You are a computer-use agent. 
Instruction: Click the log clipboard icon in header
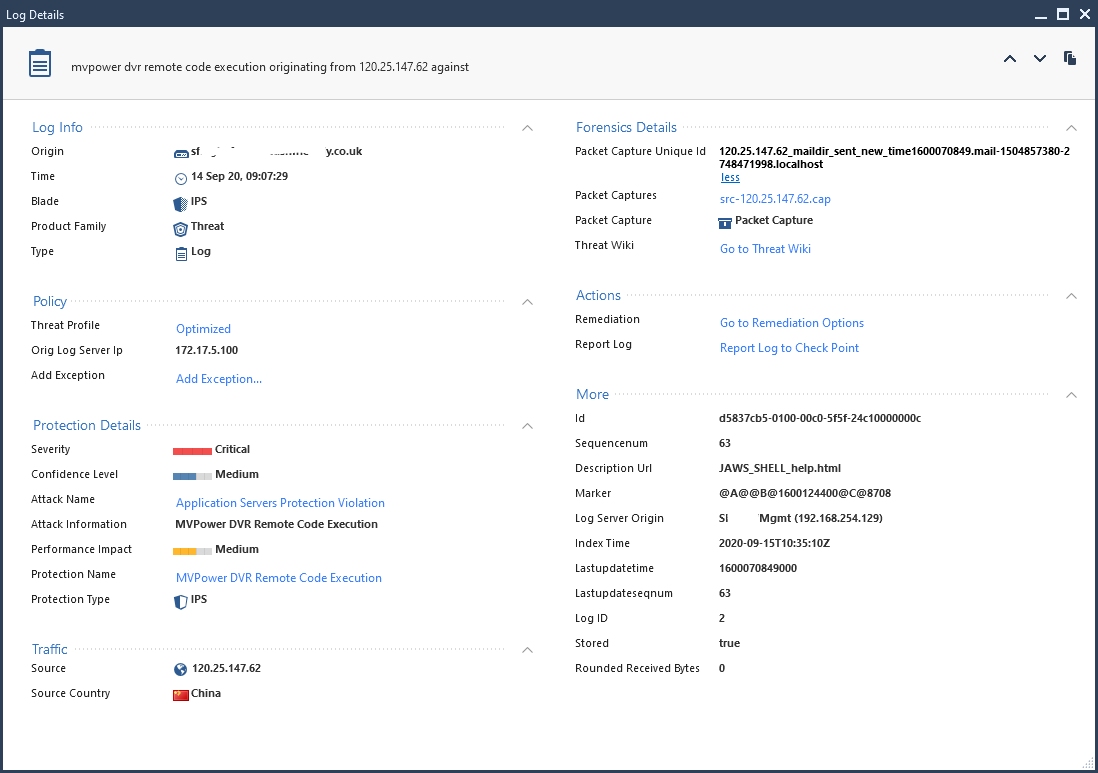(x=39, y=65)
